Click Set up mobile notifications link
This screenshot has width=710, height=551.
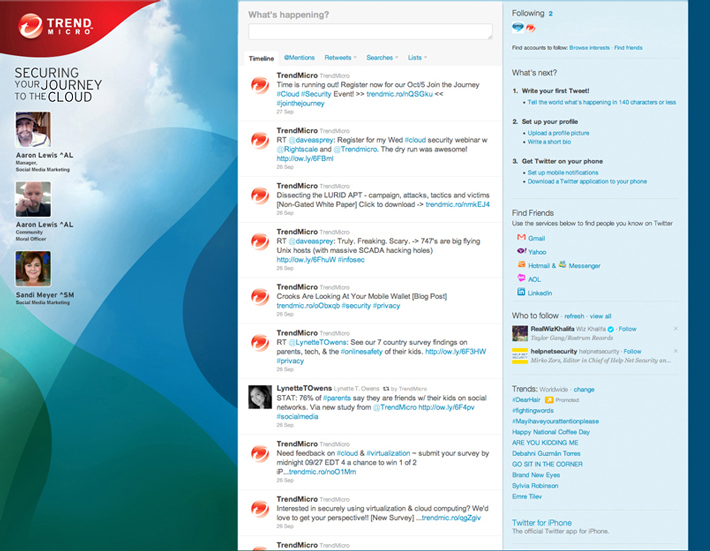tap(563, 172)
